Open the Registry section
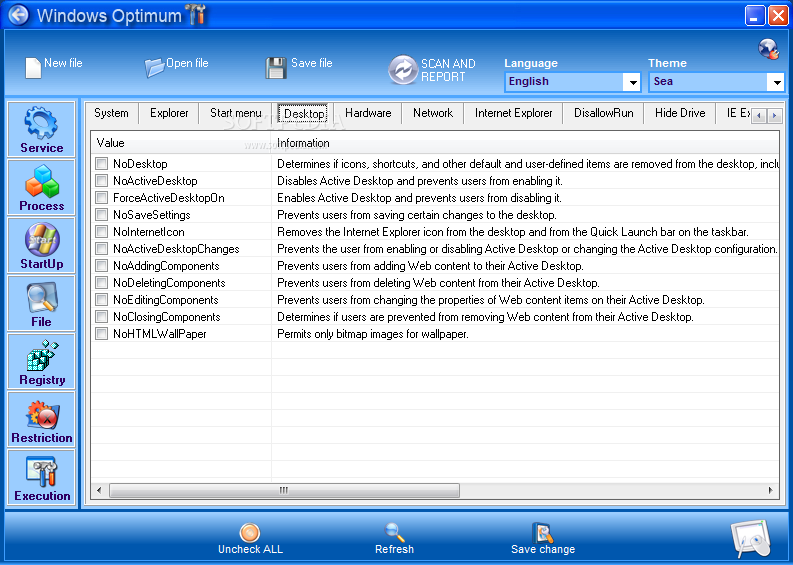 click(41, 361)
